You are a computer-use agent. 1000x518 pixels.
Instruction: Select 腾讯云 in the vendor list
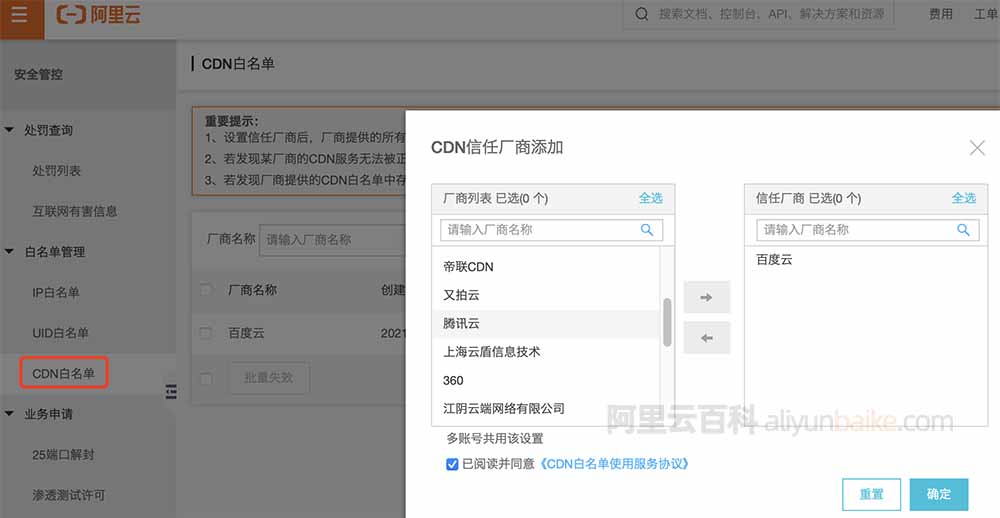click(x=546, y=323)
